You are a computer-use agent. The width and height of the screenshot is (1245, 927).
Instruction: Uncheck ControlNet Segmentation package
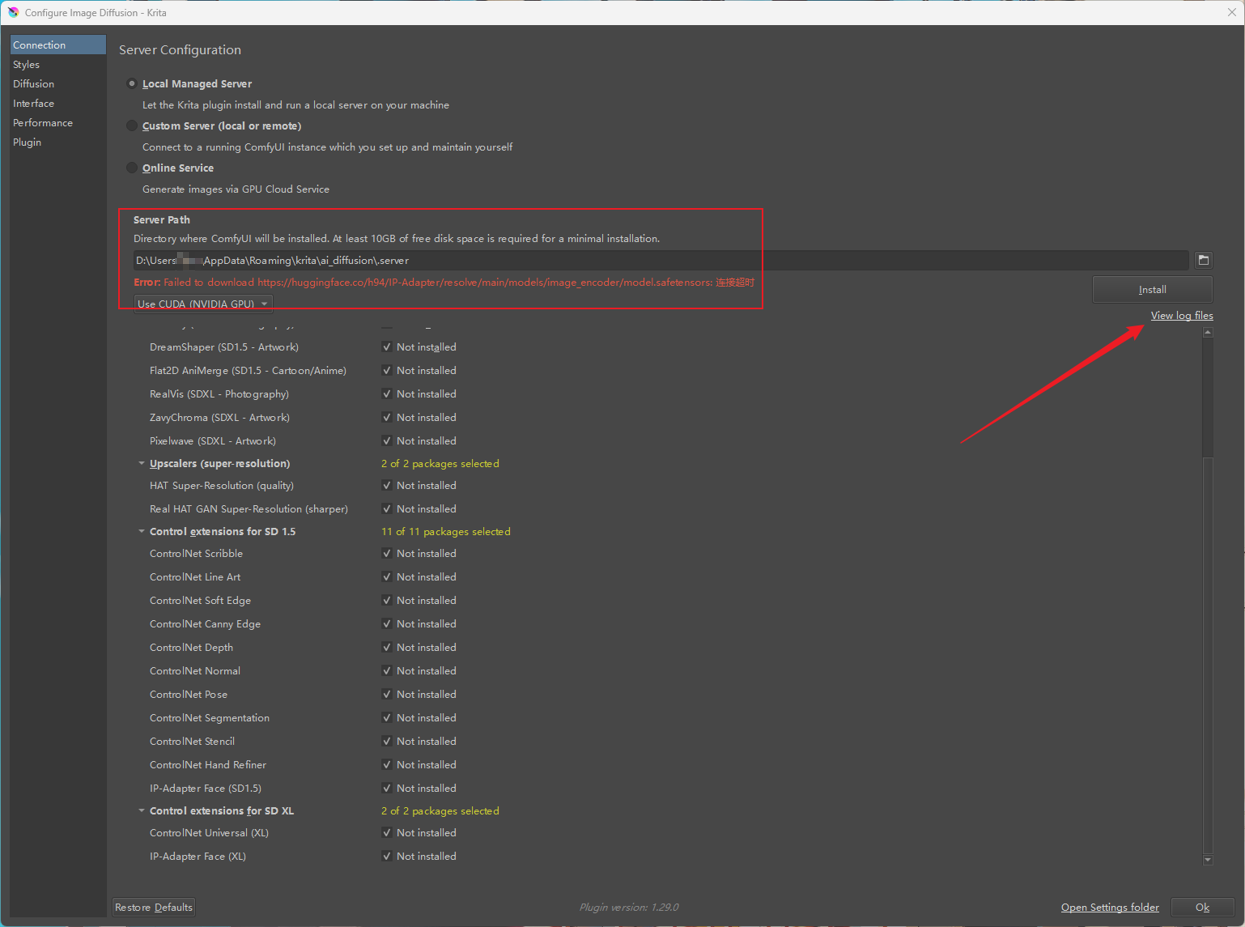386,718
